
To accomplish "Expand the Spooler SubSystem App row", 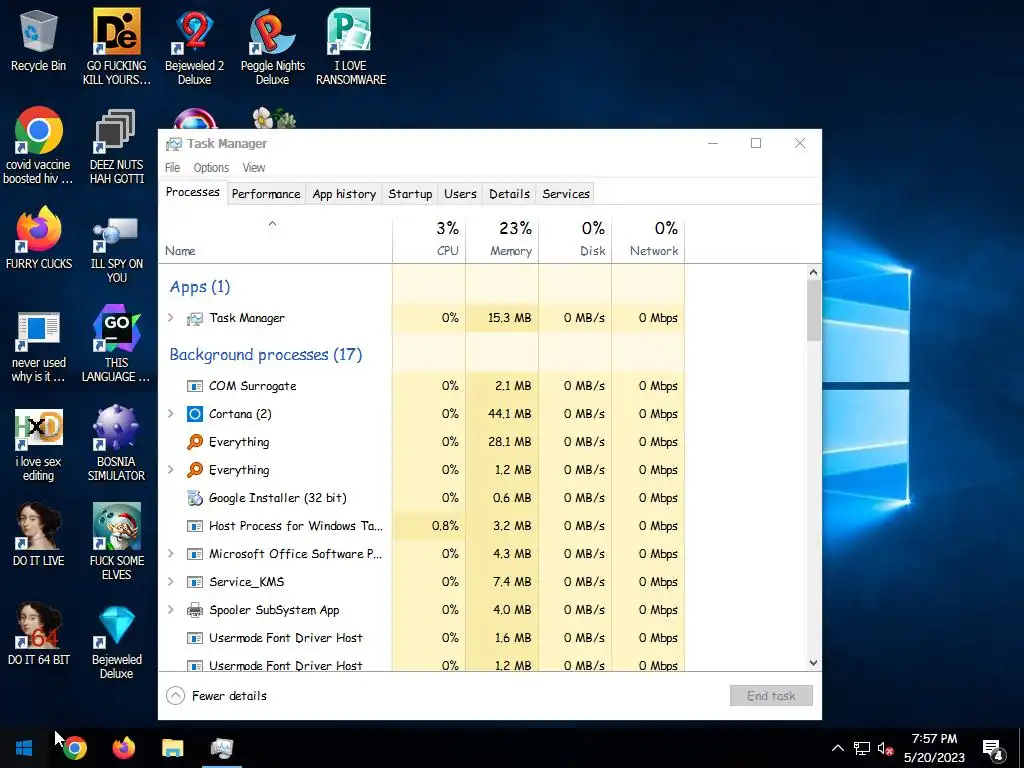I will click(x=171, y=609).
